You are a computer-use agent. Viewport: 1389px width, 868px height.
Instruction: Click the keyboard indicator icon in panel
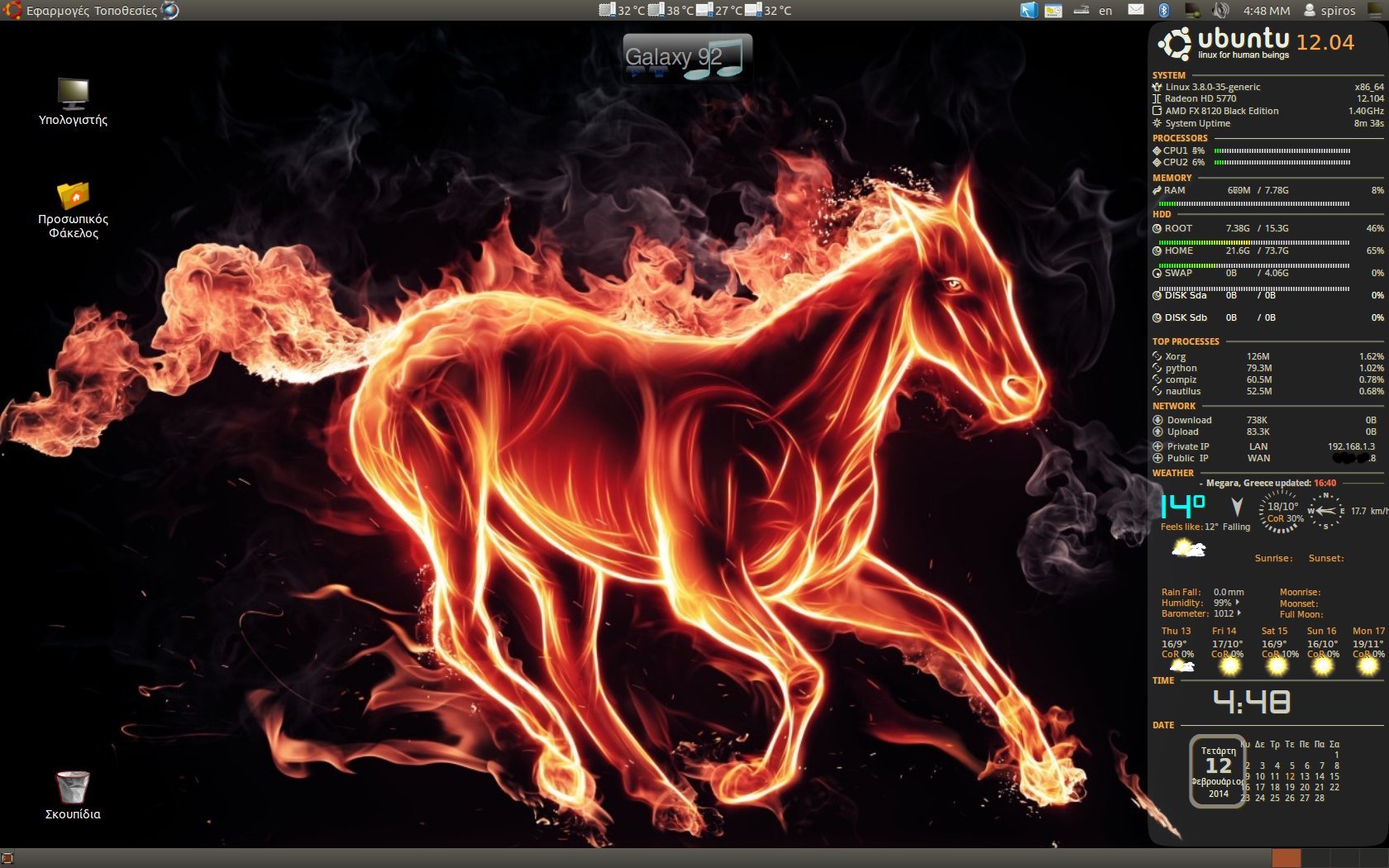(1081, 10)
